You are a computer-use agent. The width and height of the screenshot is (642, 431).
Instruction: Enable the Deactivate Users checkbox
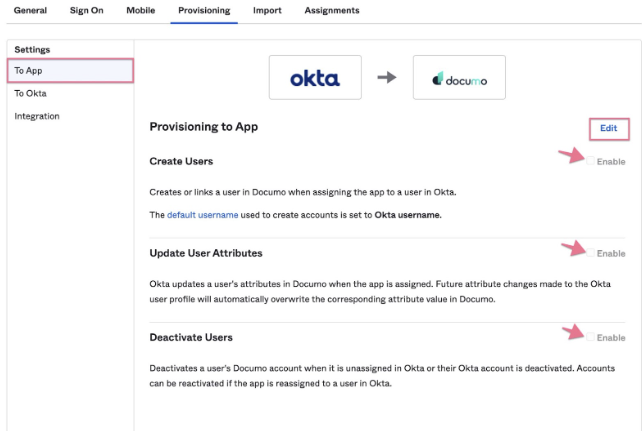pos(591,337)
